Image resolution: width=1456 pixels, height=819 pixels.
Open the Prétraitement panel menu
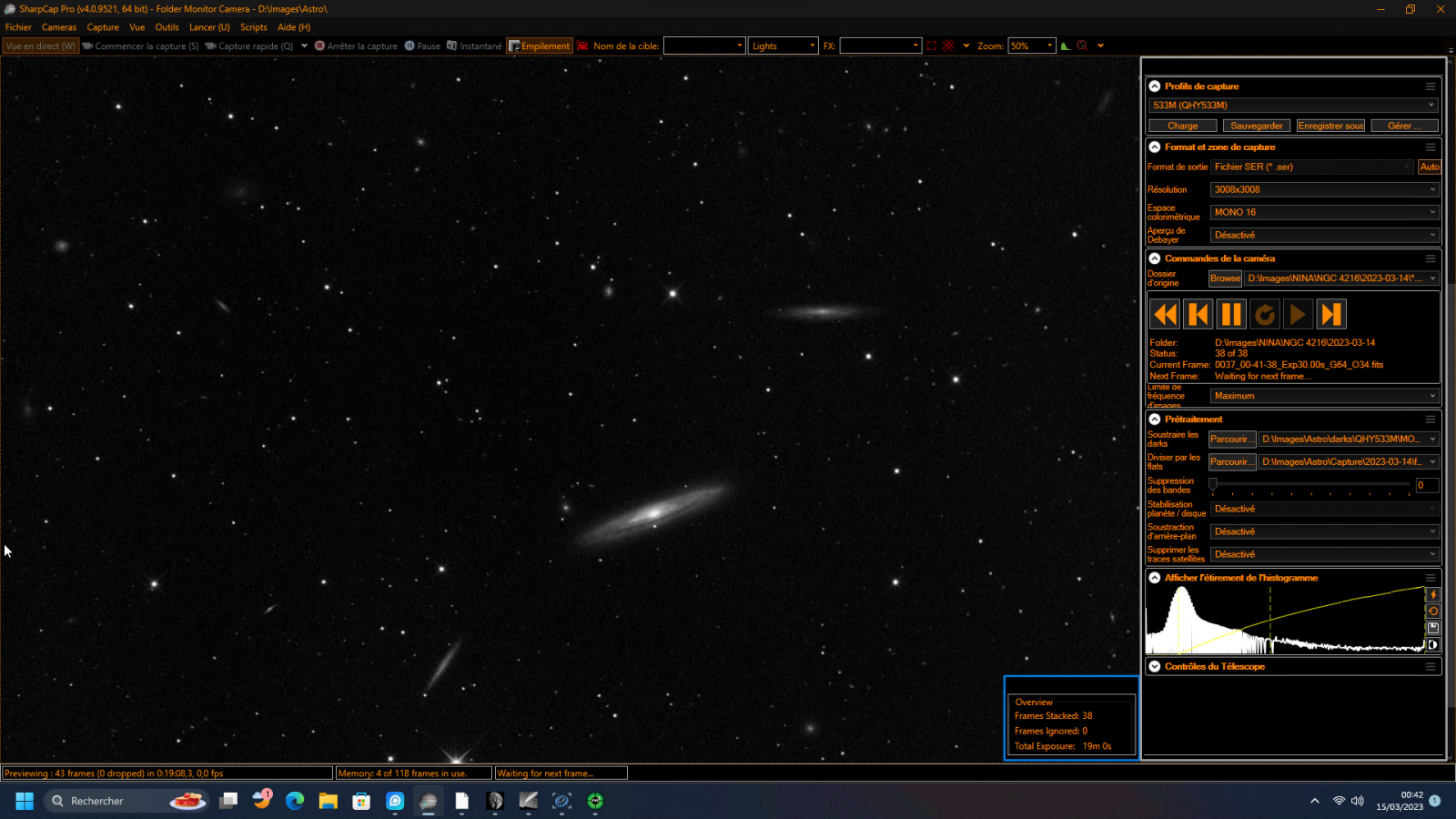[x=1431, y=420]
